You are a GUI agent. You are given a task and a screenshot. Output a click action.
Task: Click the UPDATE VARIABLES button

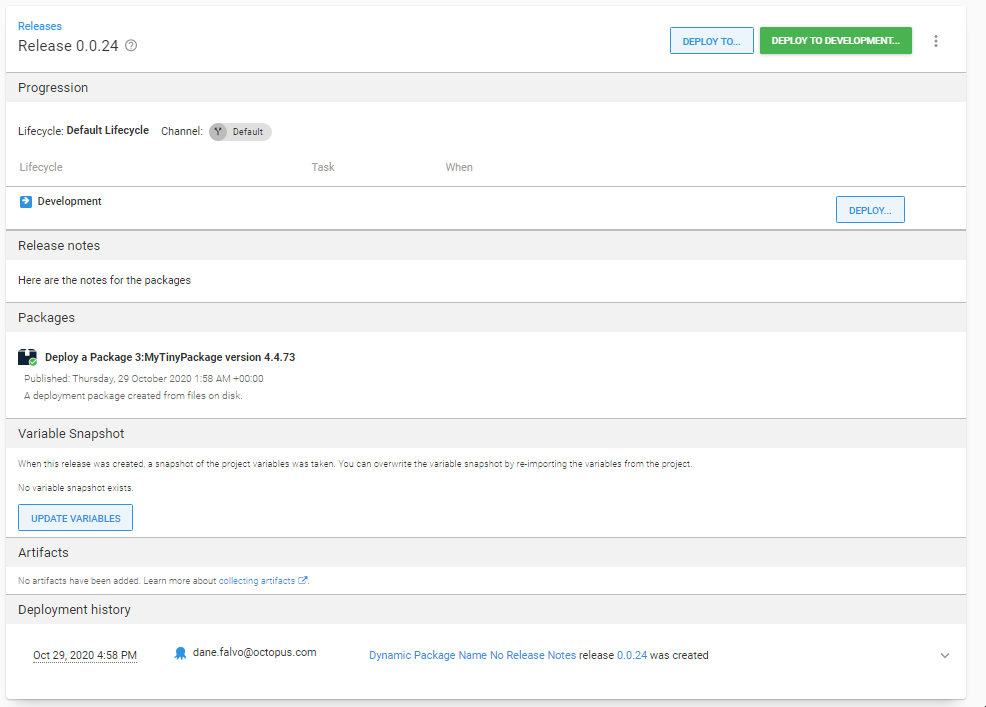[x=75, y=518]
